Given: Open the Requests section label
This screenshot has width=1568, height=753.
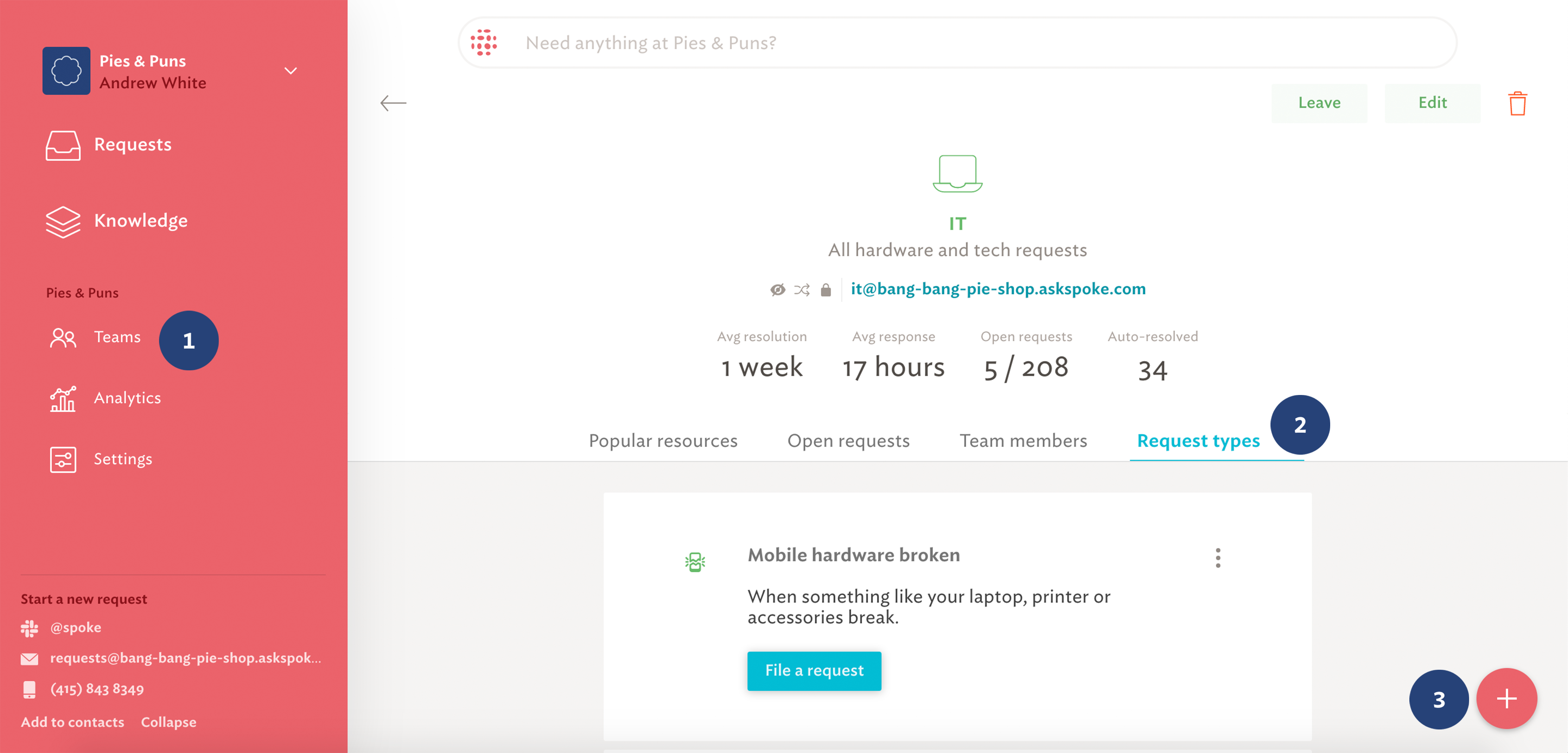Looking at the screenshot, I should [133, 144].
